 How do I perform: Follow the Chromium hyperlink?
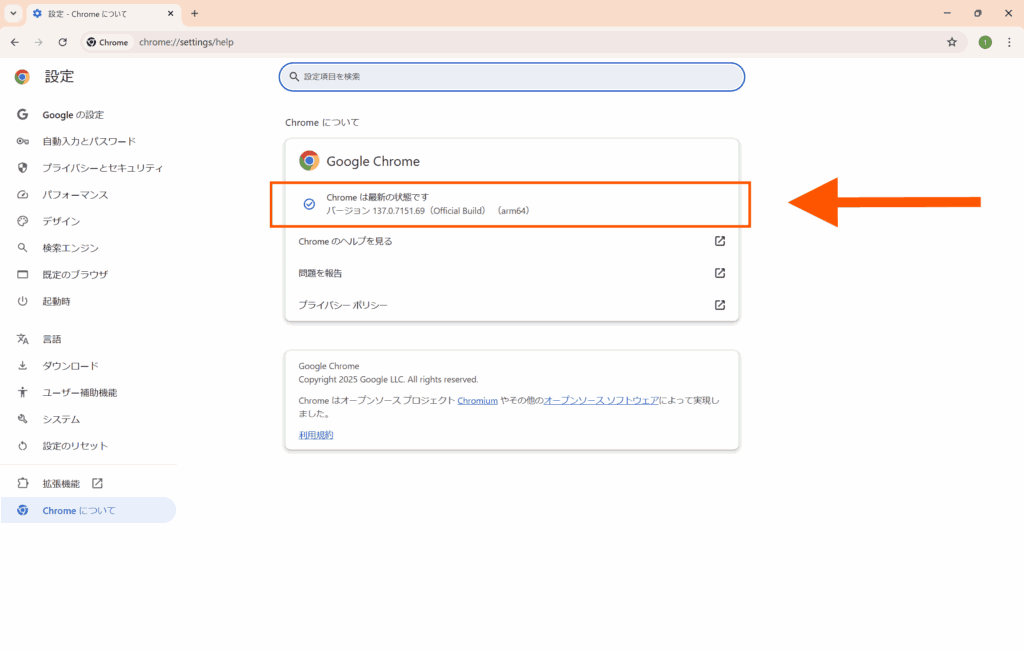477,400
